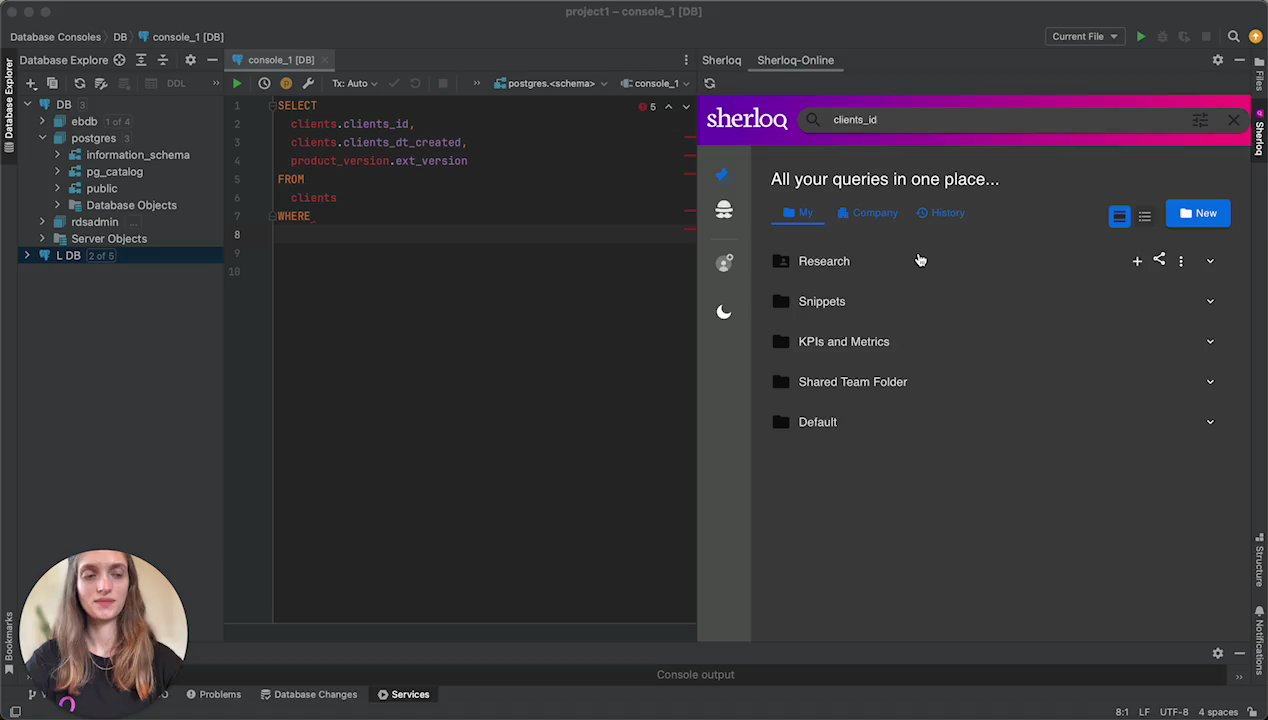Image resolution: width=1268 pixels, height=720 pixels.
Task: Collapse all nodes in Database Explorer
Action: click(163, 60)
